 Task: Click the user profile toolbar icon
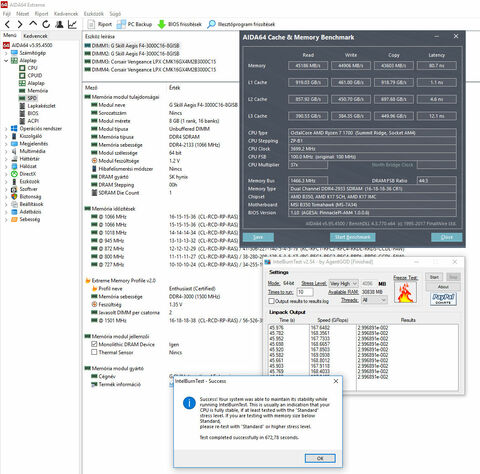[x=59, y=24]
